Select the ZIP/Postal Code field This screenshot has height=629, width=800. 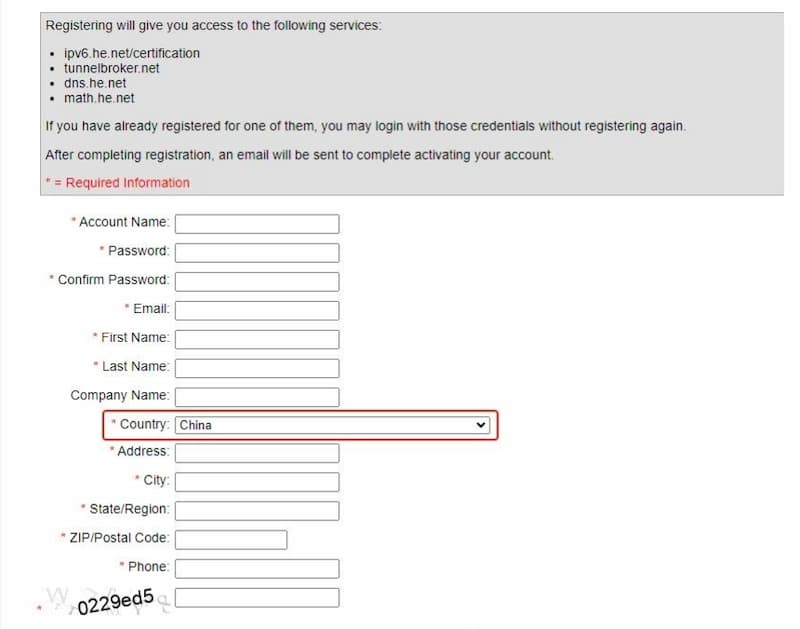tap(231, 540)
